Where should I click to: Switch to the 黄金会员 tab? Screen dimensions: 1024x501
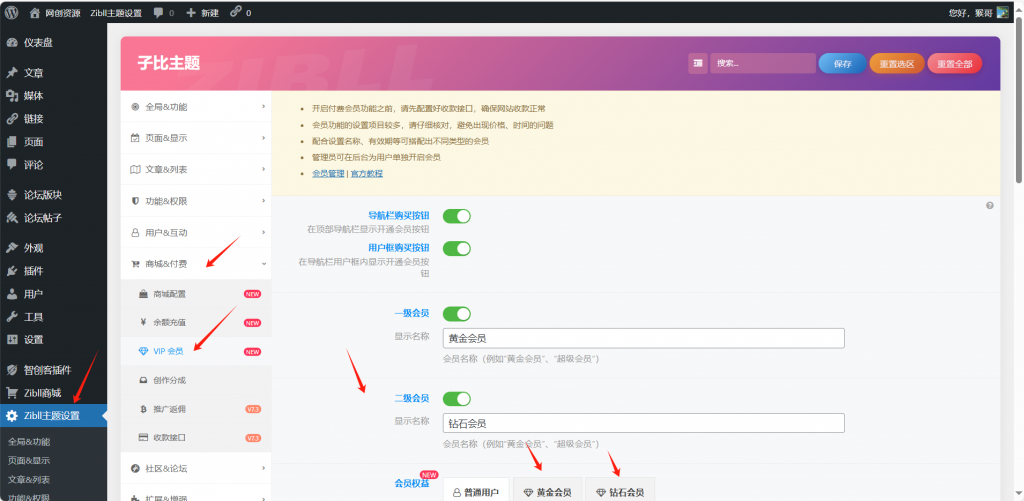[x=547, y=492]
